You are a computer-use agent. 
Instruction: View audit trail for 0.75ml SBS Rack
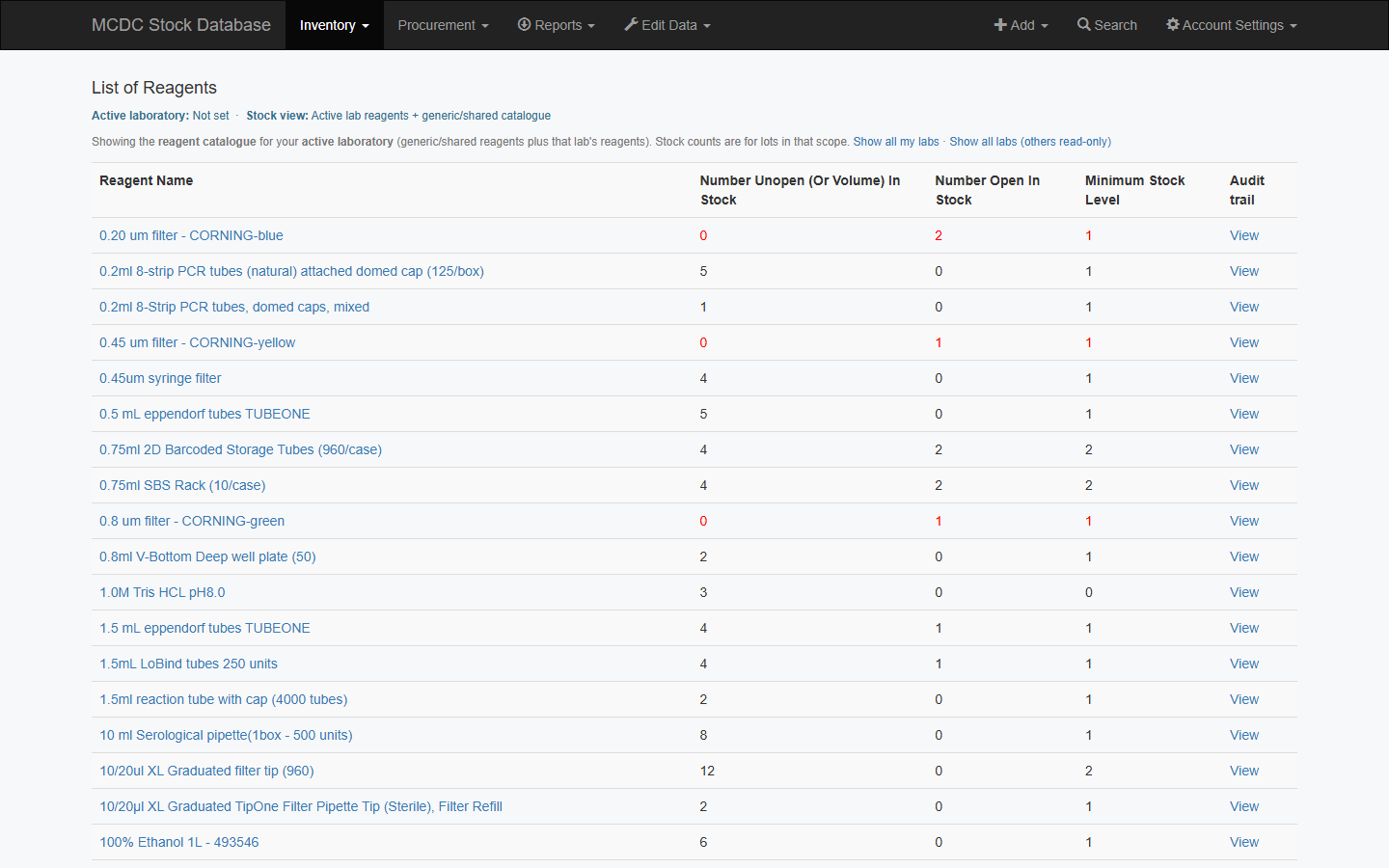1244,485
